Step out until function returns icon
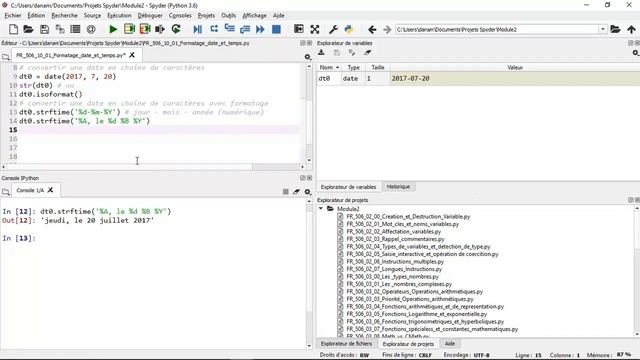The height and width of the screenshot is (360, 640). 245,29
